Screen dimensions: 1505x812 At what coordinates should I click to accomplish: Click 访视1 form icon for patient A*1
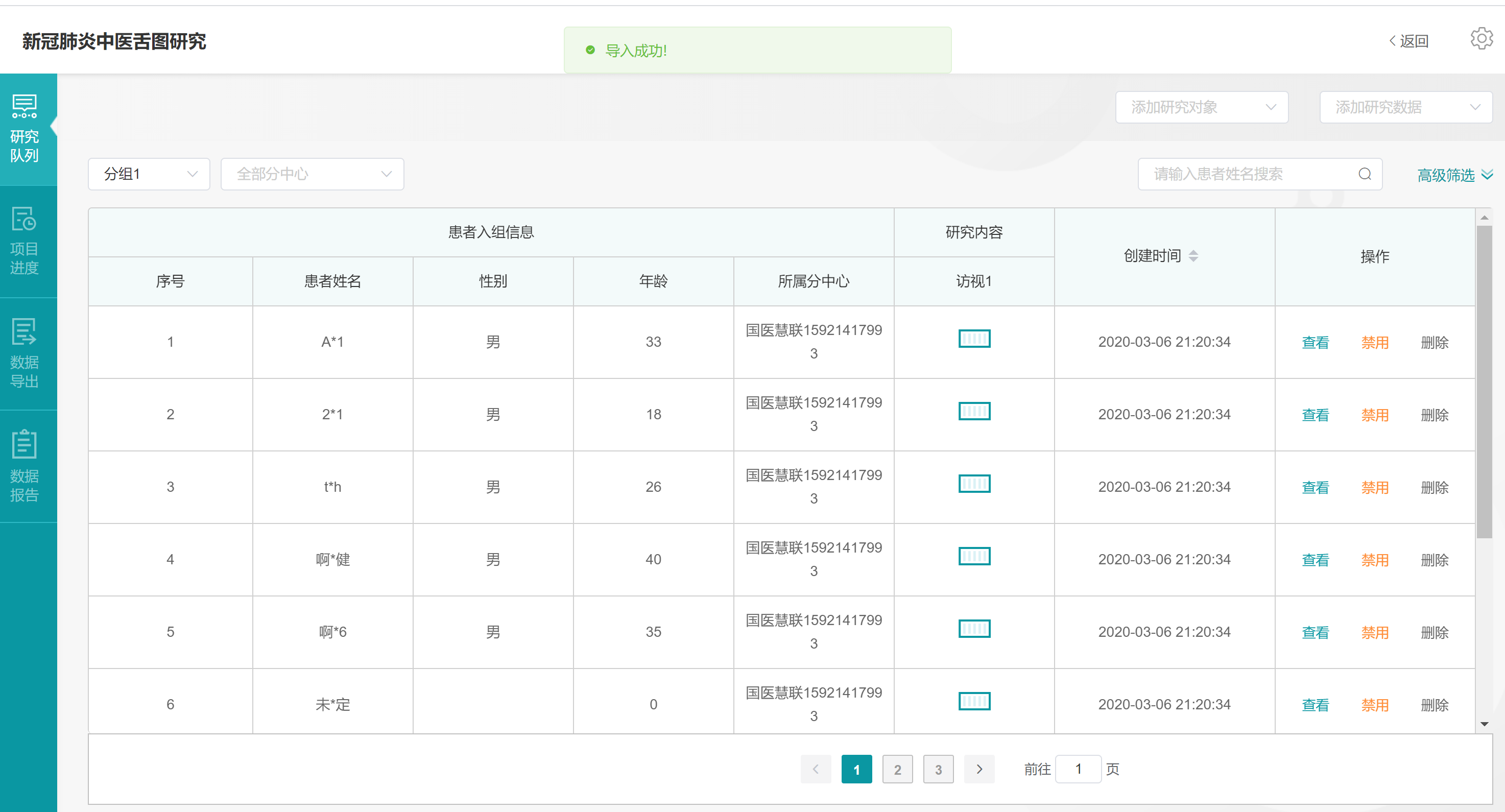(974, 338)
